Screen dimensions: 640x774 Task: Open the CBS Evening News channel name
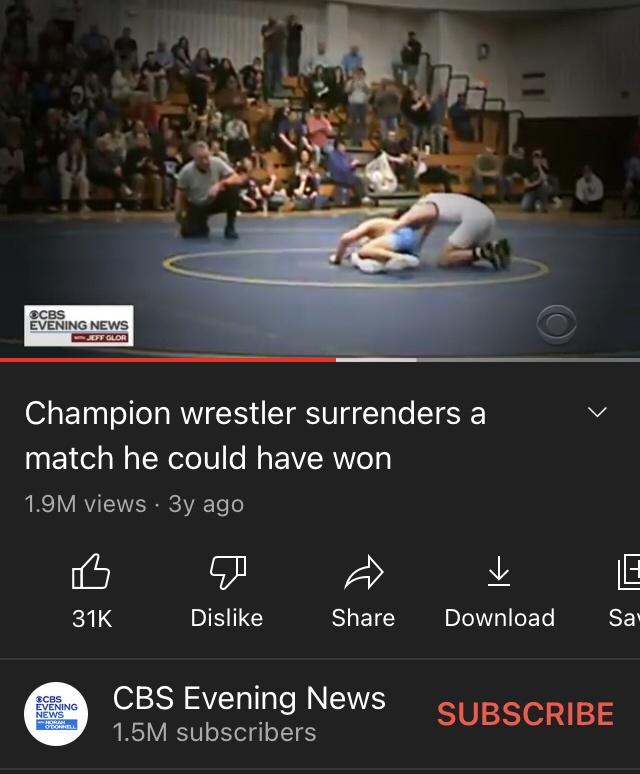point(249,698)
